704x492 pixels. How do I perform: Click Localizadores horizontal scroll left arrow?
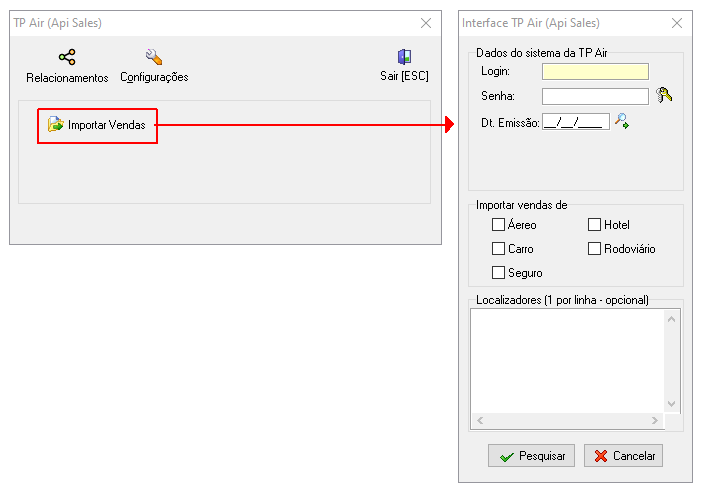point(480,421)
